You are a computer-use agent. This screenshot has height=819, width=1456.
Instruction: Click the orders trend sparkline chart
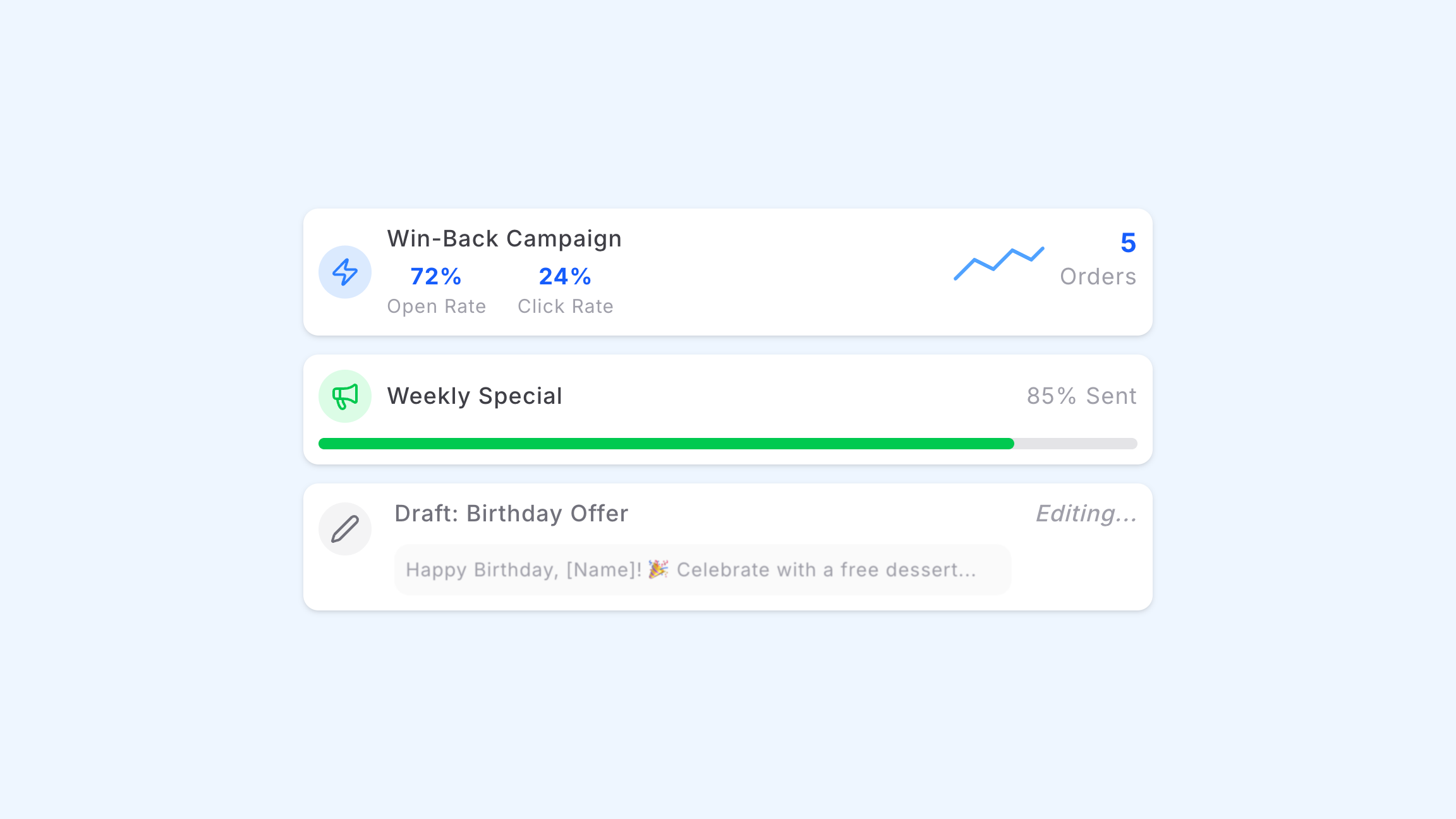pos(998,263)
